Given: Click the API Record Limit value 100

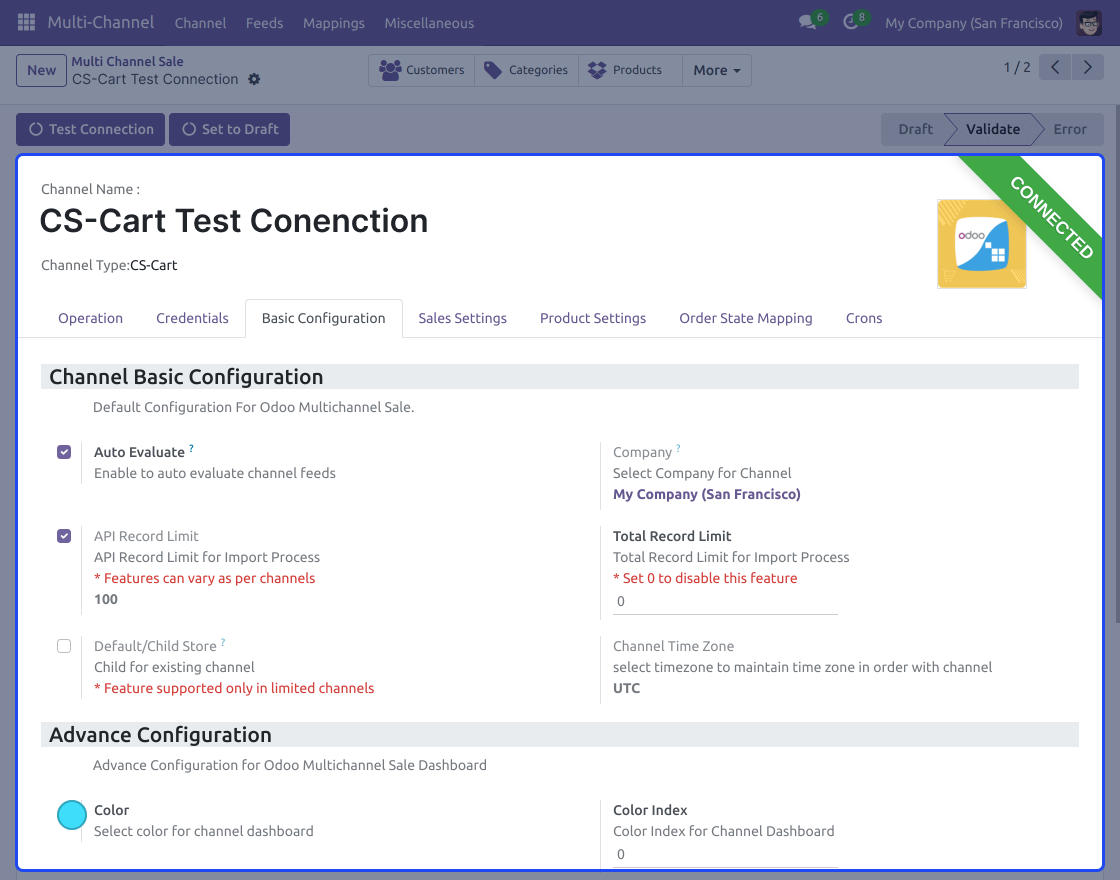Looking at the screenshot, I should click(x=106, y=599).
